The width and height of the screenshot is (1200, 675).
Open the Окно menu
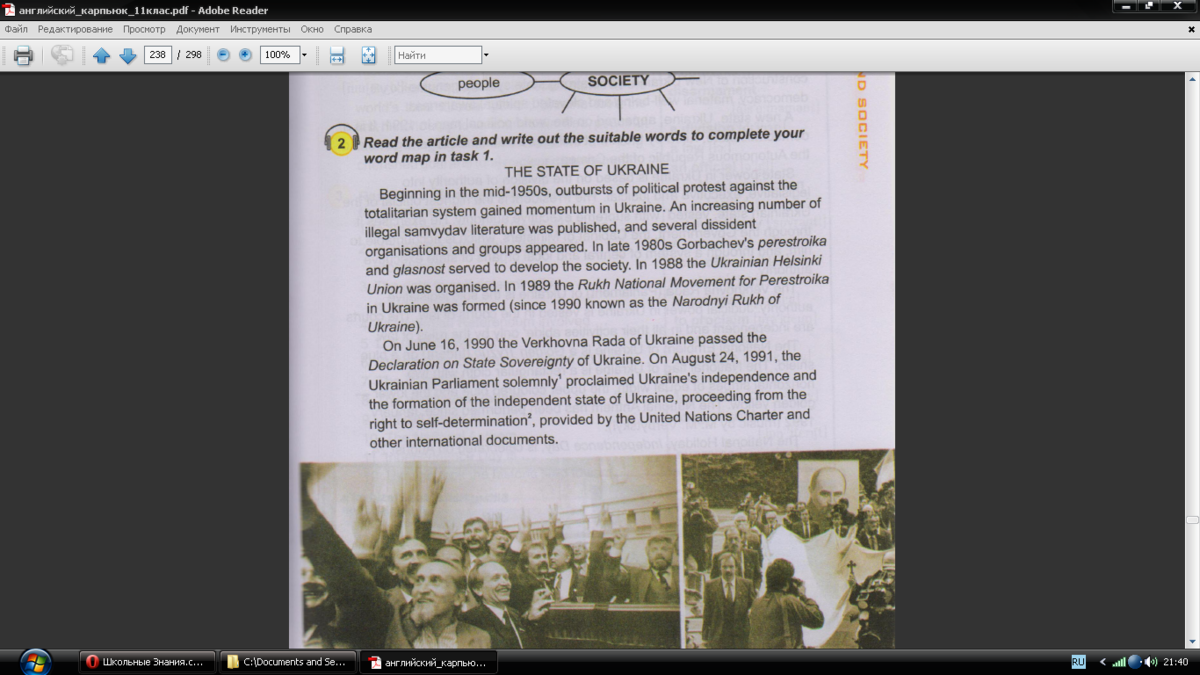pos(312,29)
